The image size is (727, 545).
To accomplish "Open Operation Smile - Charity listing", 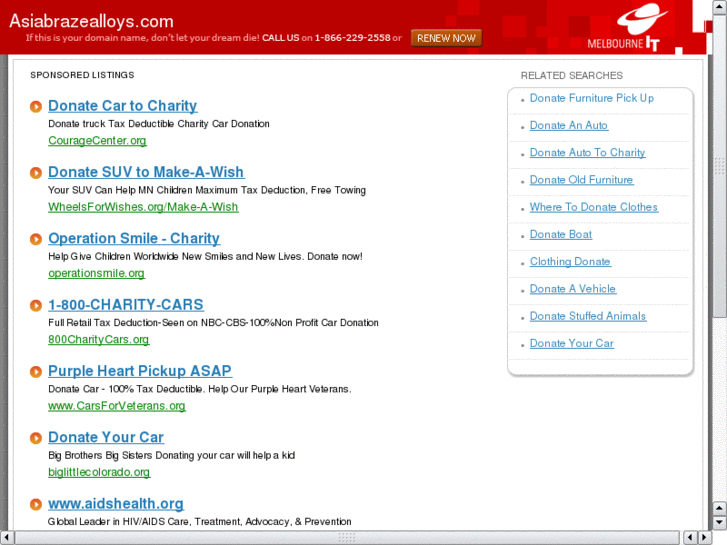I will [134, 238].
